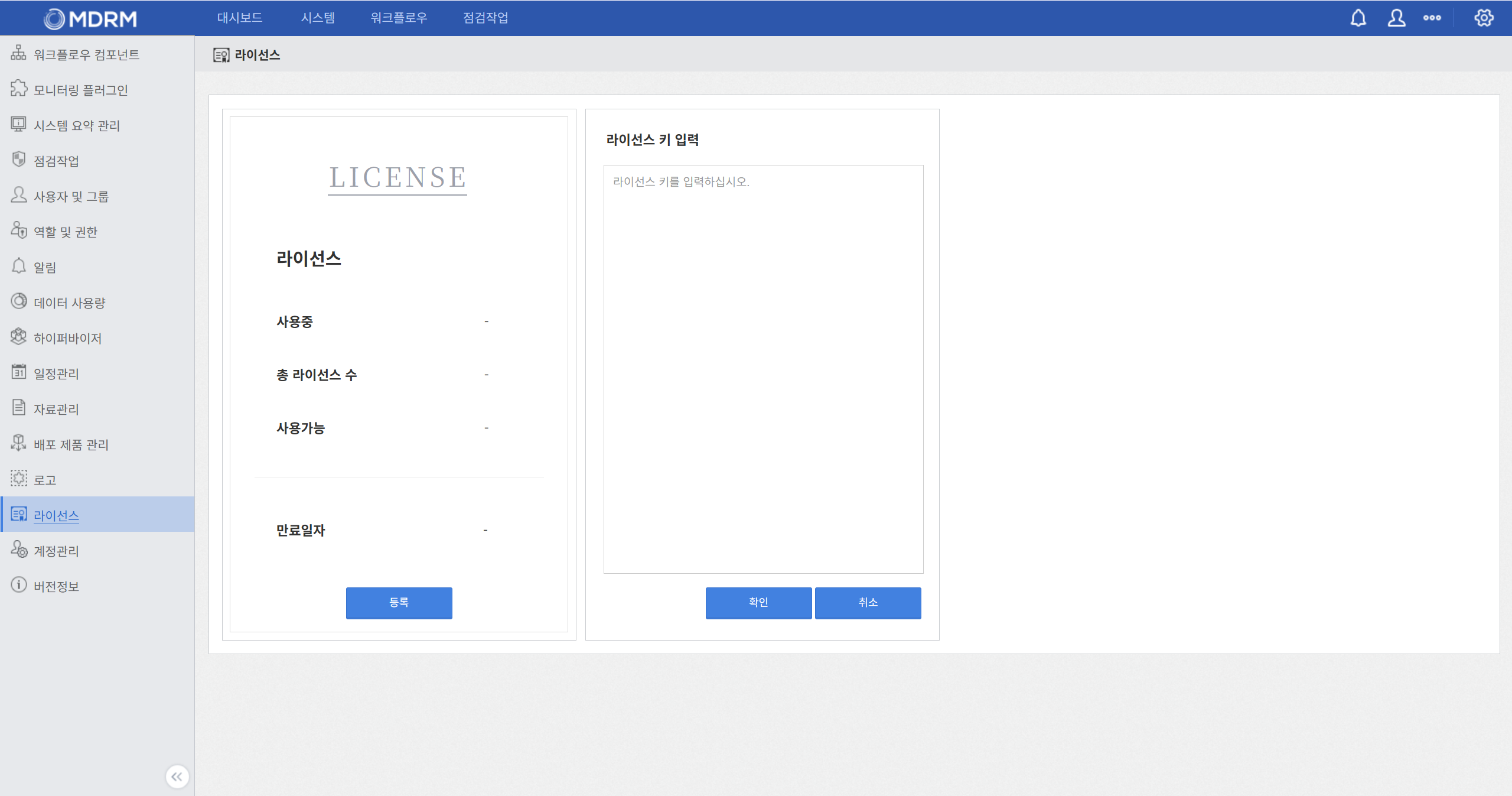This screenshot has height=796, width=1512.
Task: Click the MDRM logo
Action: pyautogui.click(x=90, y=19)
